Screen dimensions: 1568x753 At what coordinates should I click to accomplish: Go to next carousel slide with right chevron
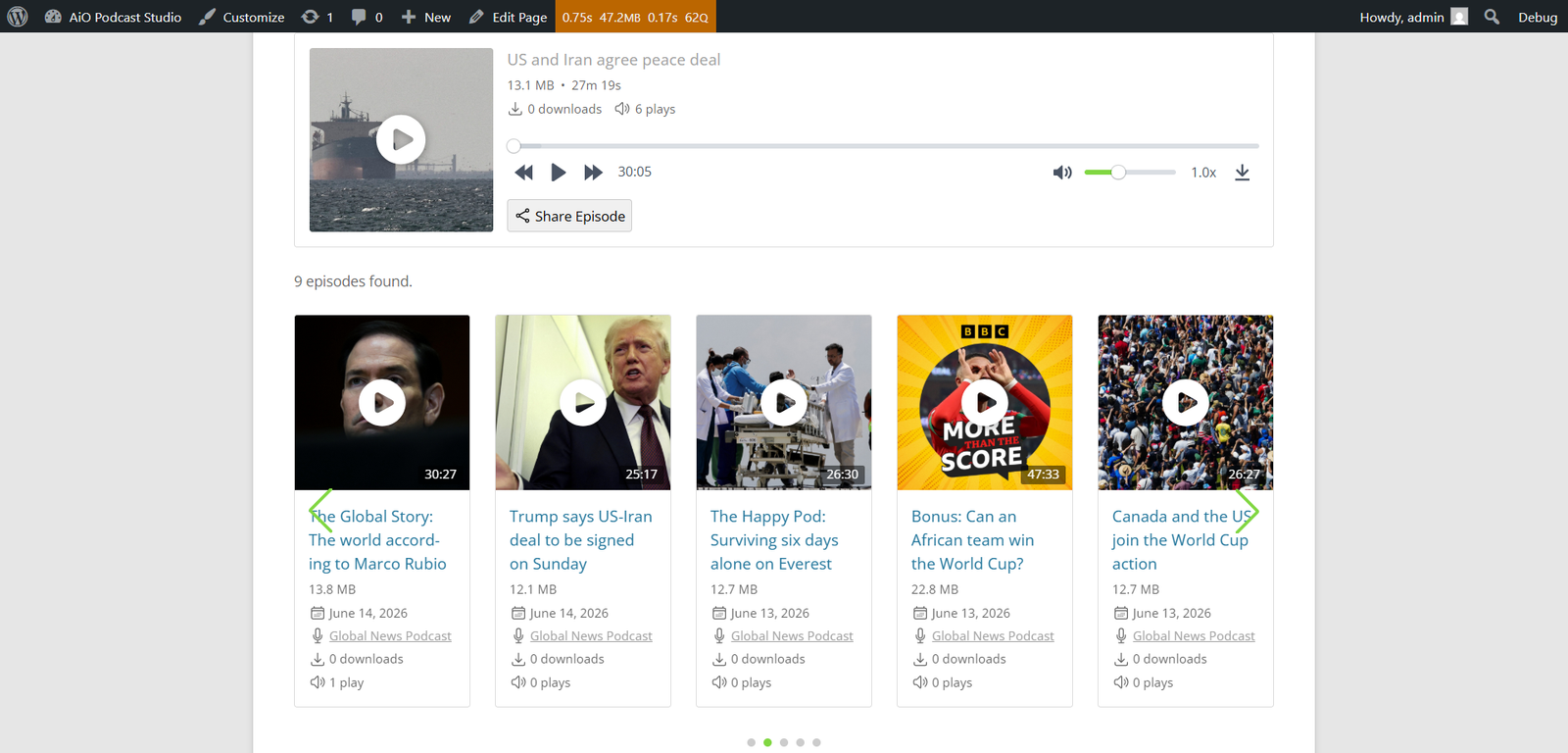coord(1247,511)
